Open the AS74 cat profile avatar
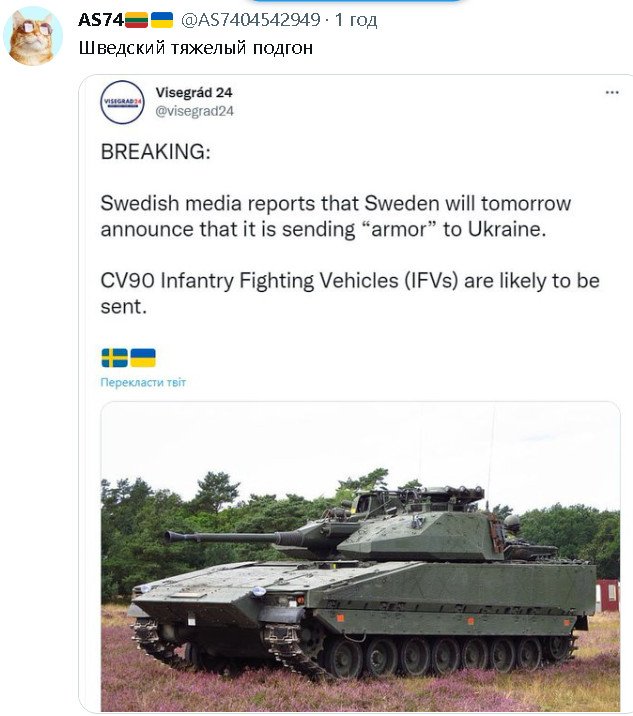 point(35,35)
